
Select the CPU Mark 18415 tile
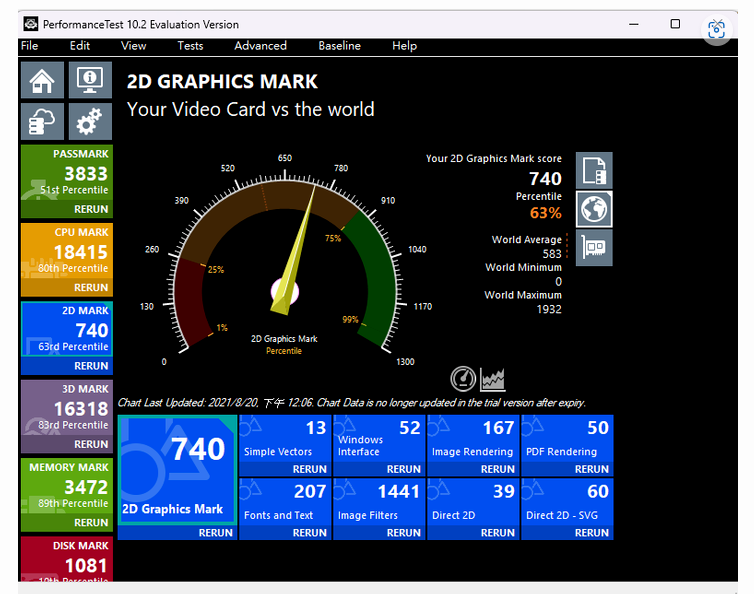[x=67, y=252]
